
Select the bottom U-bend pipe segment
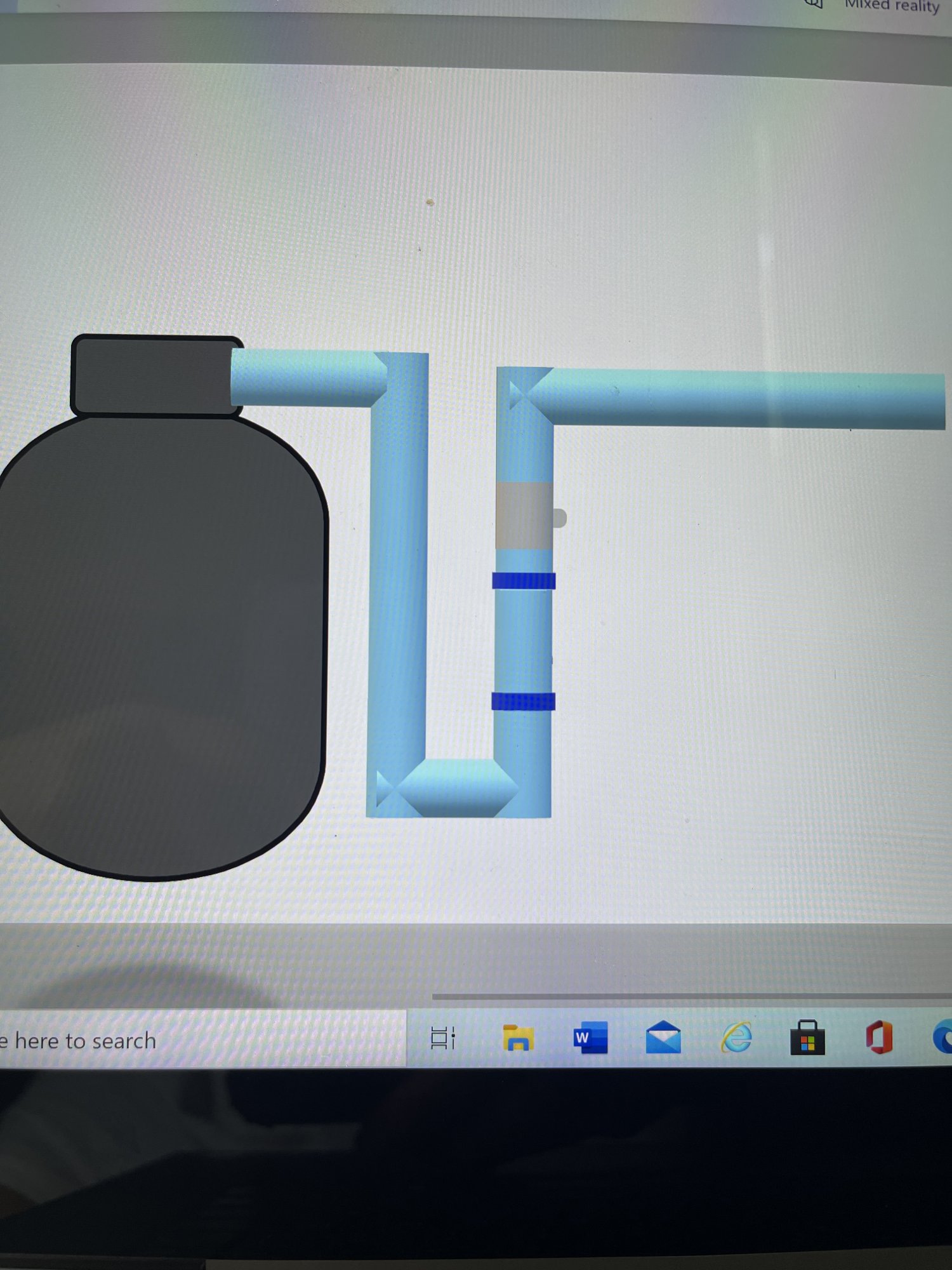click(x=458, y=788)
